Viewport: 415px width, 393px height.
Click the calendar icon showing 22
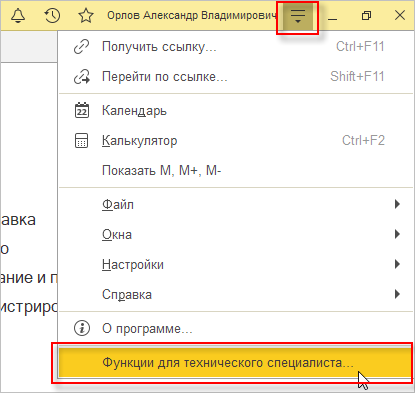click(x=81, y=110)
